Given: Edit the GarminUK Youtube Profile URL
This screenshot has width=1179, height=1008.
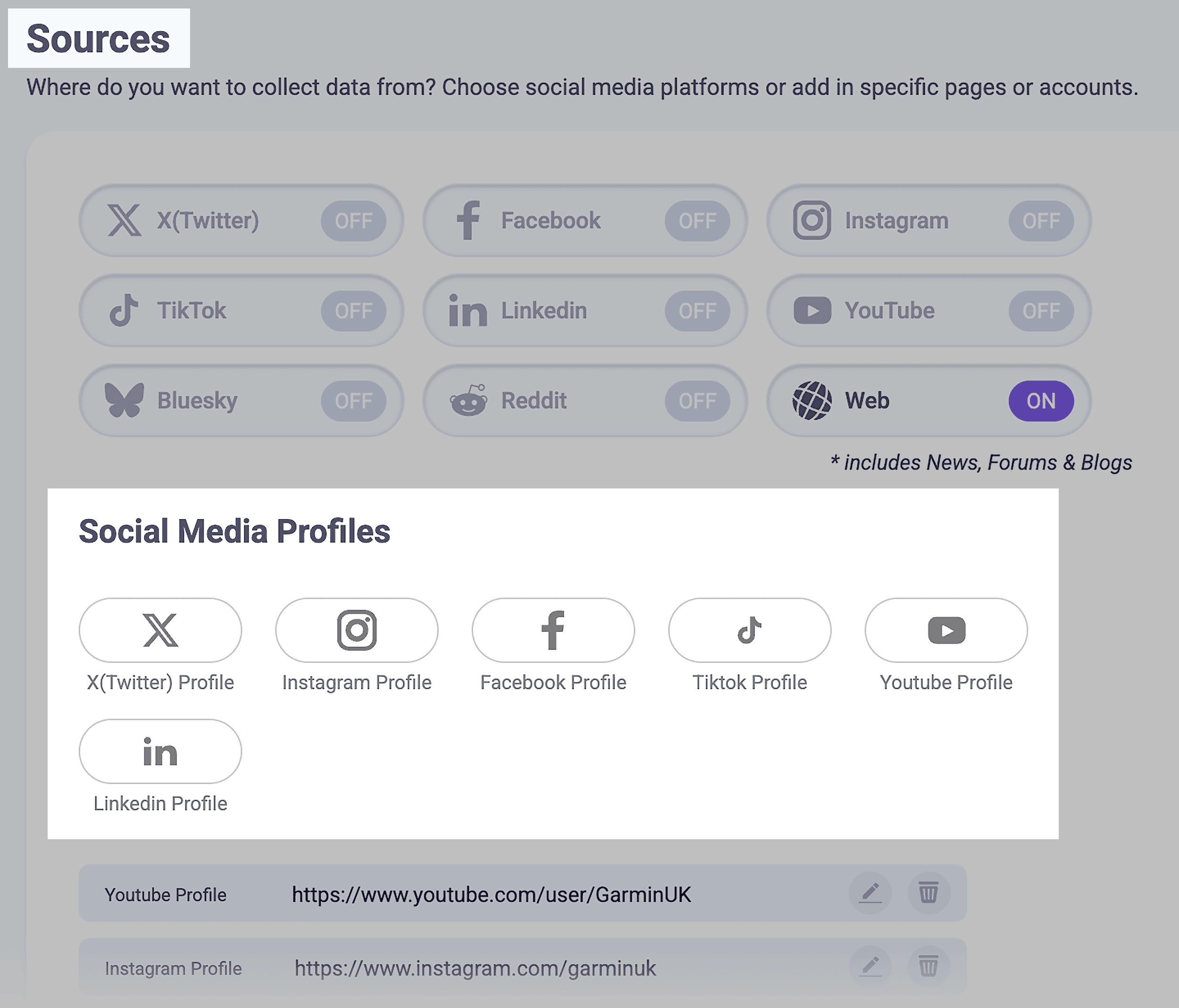Looking at the screenshot, I should (870, 893).
